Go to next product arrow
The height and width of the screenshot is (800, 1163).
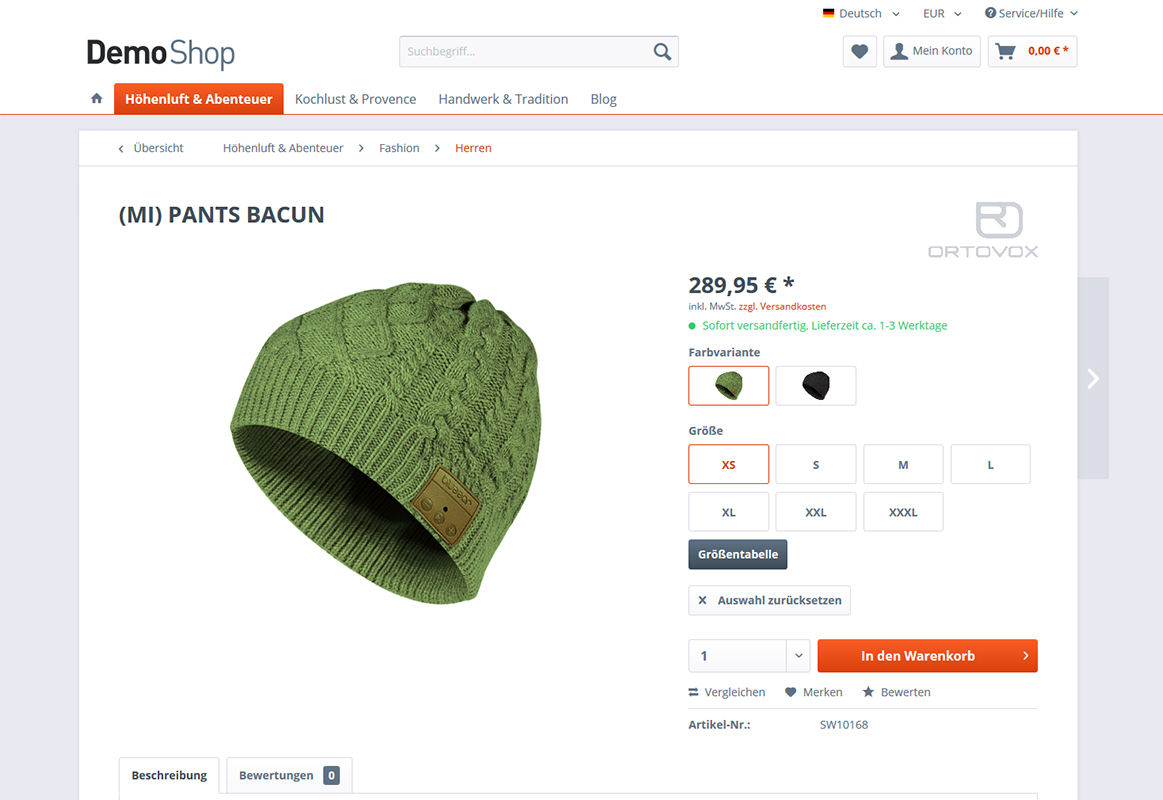(1093, 378)
